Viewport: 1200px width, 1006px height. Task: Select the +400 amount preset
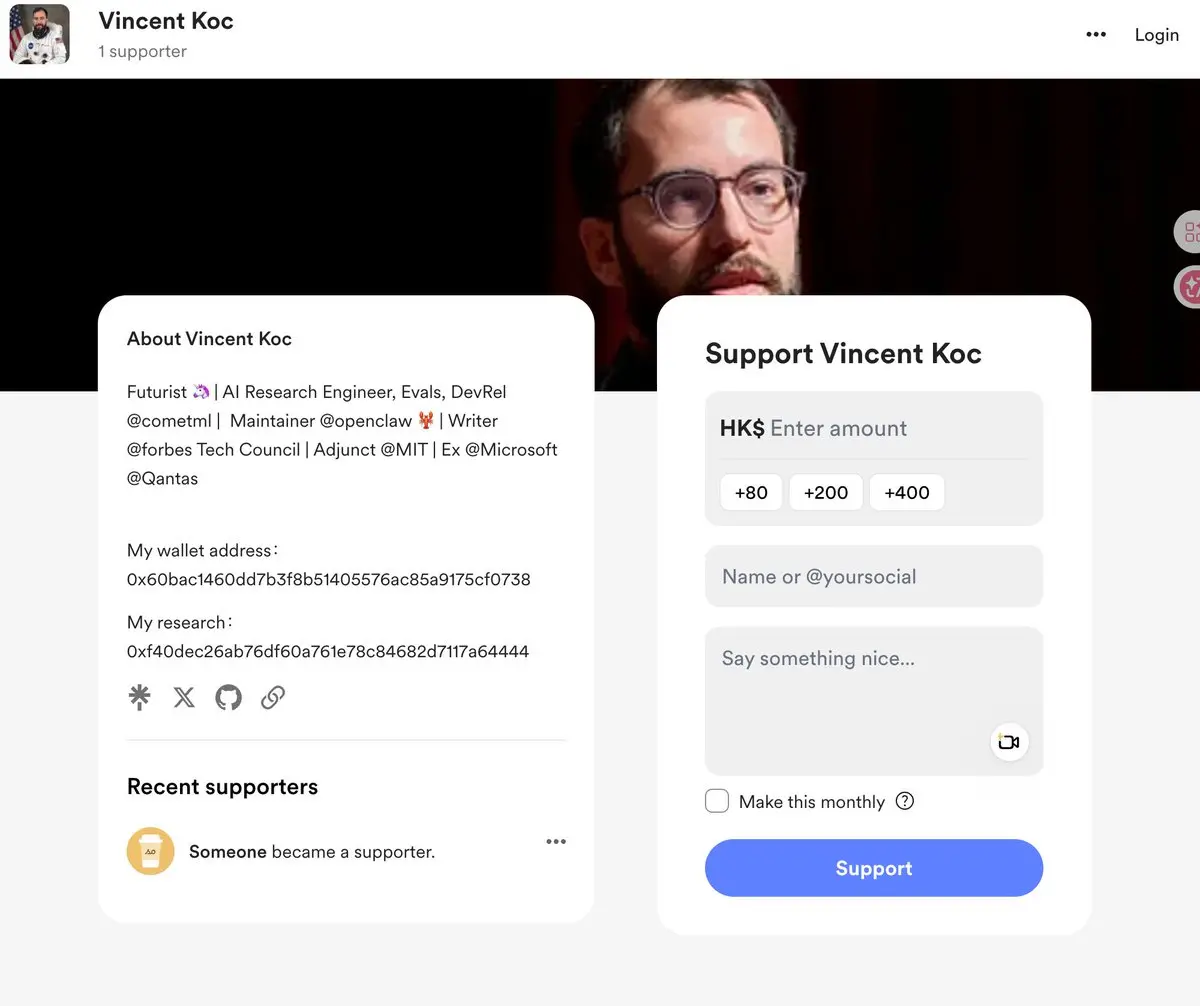907,492
